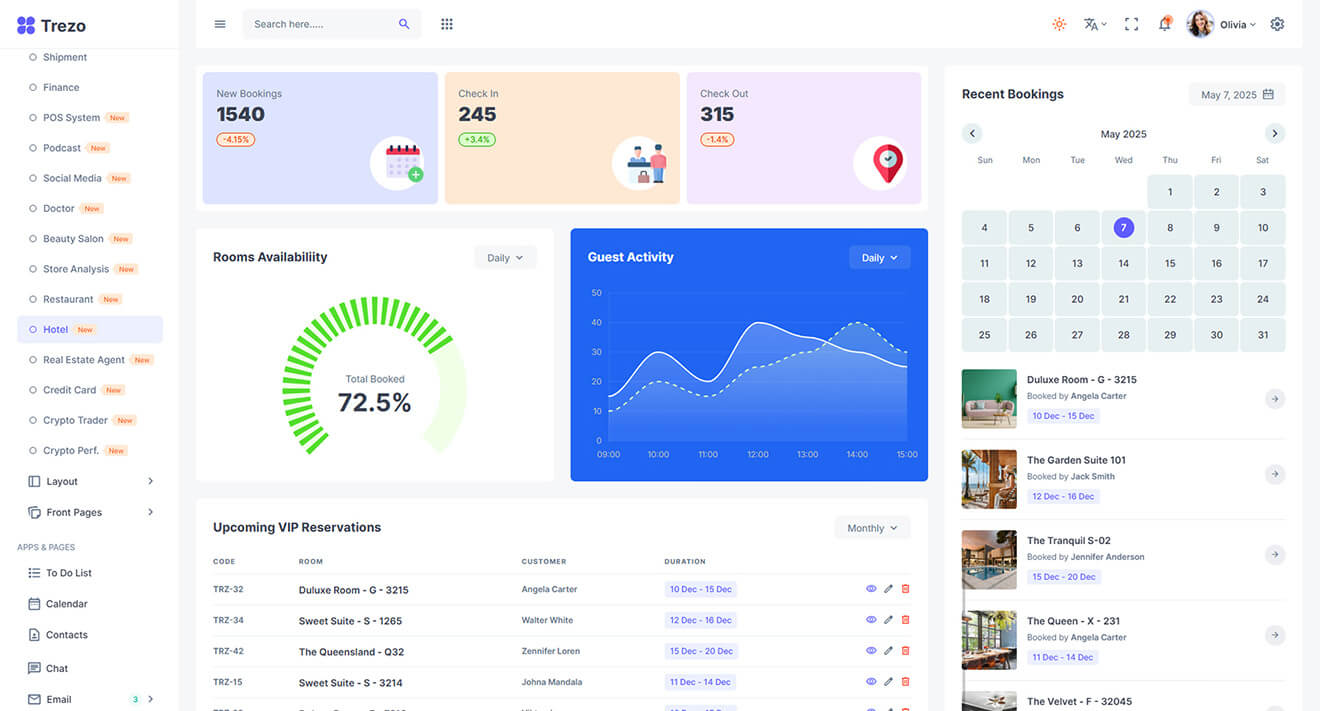The width and height of the screenshot is (1320, 711).
Task: Go to next month in calendar
Action: [x=1274, y=134]
